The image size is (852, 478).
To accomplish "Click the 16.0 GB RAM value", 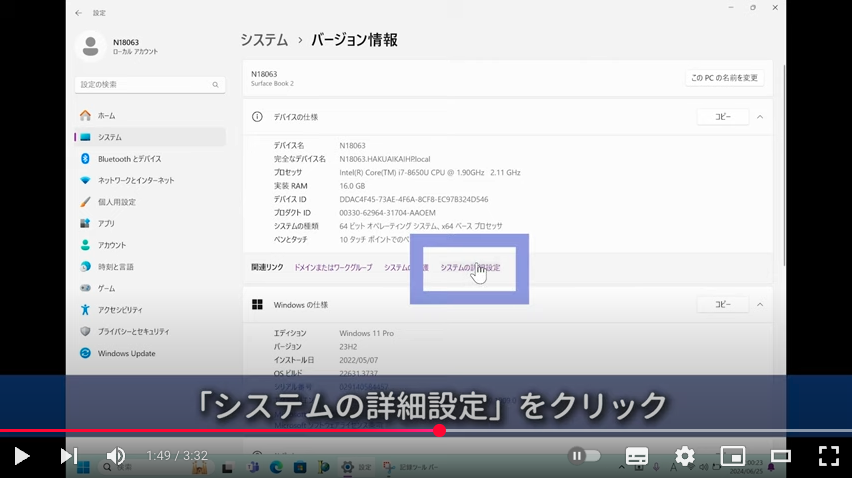I will pos(352,186).
